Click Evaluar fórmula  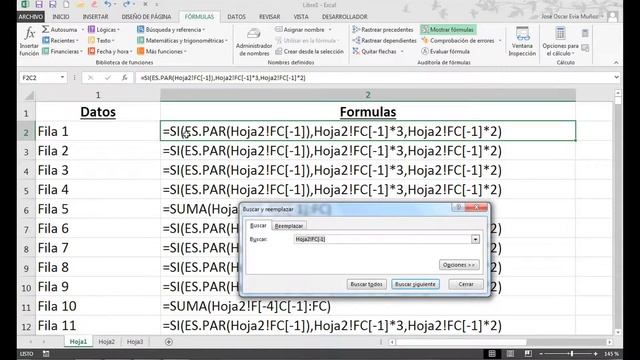(x=445, y=51)
